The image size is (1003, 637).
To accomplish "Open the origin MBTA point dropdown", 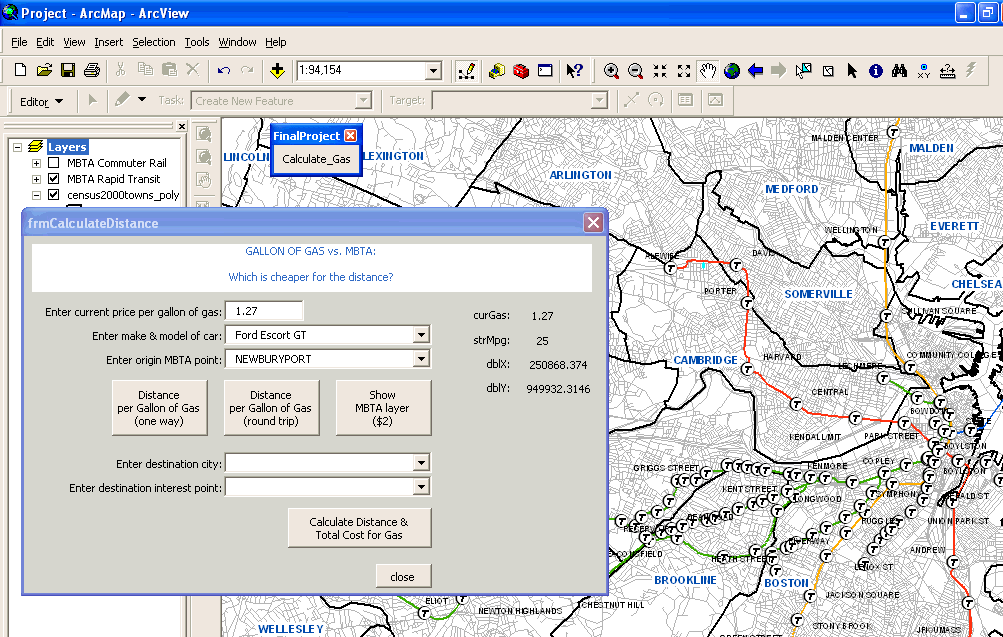I will pos(421,359).
